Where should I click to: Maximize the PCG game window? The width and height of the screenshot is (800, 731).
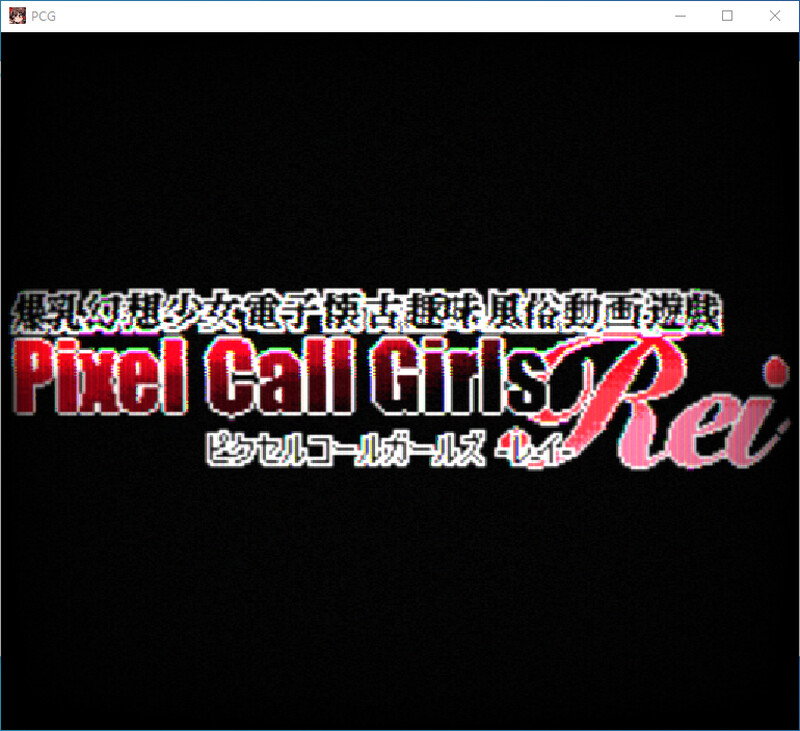coord(727,16)
